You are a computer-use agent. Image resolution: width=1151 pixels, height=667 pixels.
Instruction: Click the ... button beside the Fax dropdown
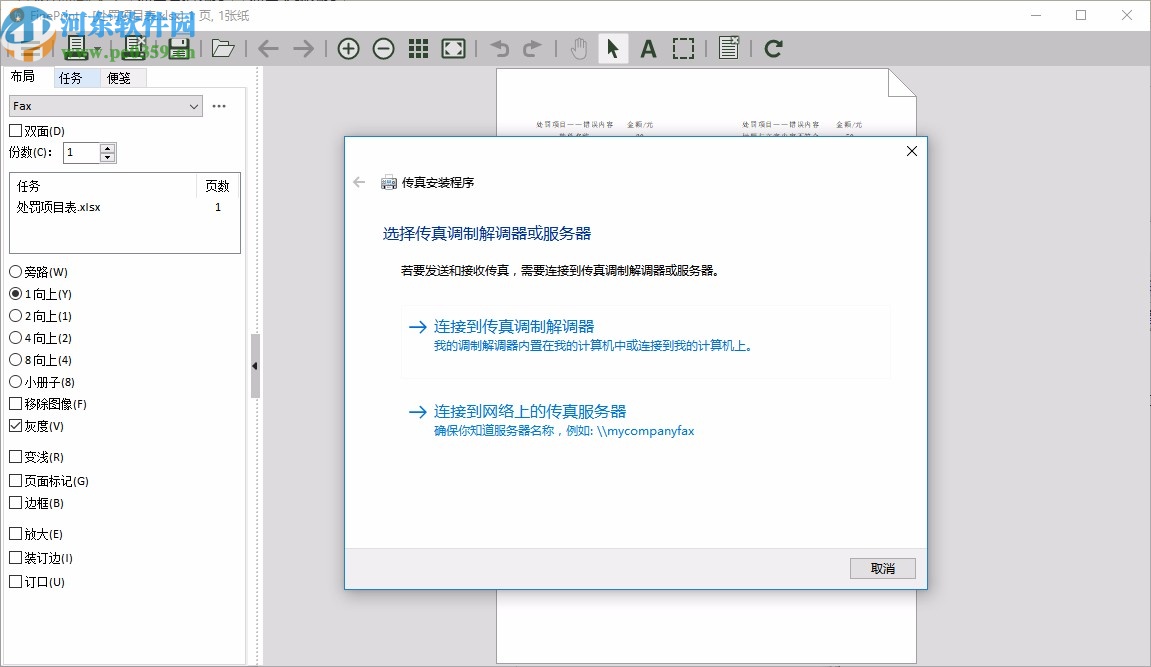[x=220, y=105]
